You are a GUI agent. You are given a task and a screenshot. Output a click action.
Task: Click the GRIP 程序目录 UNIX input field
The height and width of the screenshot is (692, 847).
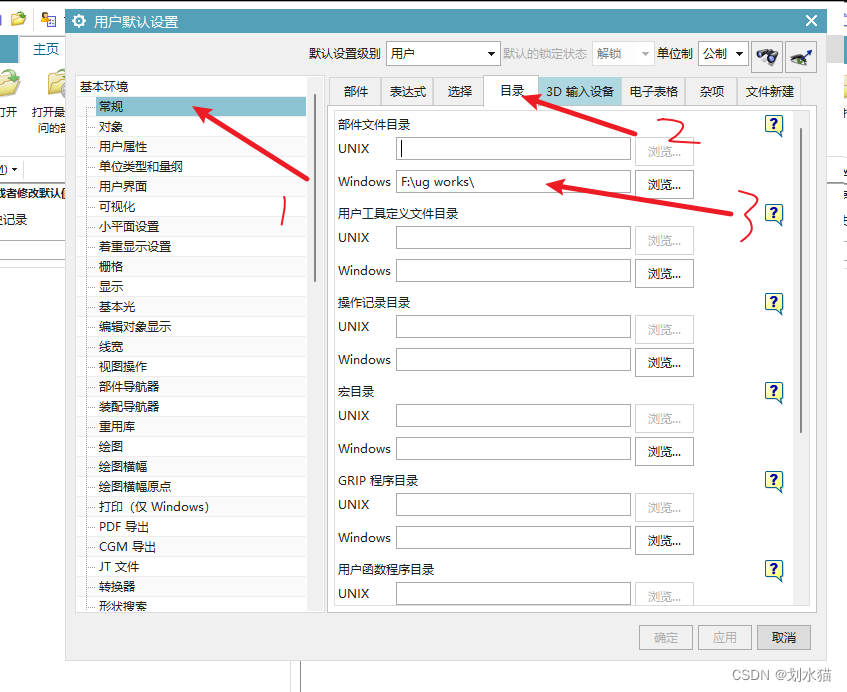[x=513, y=505]
